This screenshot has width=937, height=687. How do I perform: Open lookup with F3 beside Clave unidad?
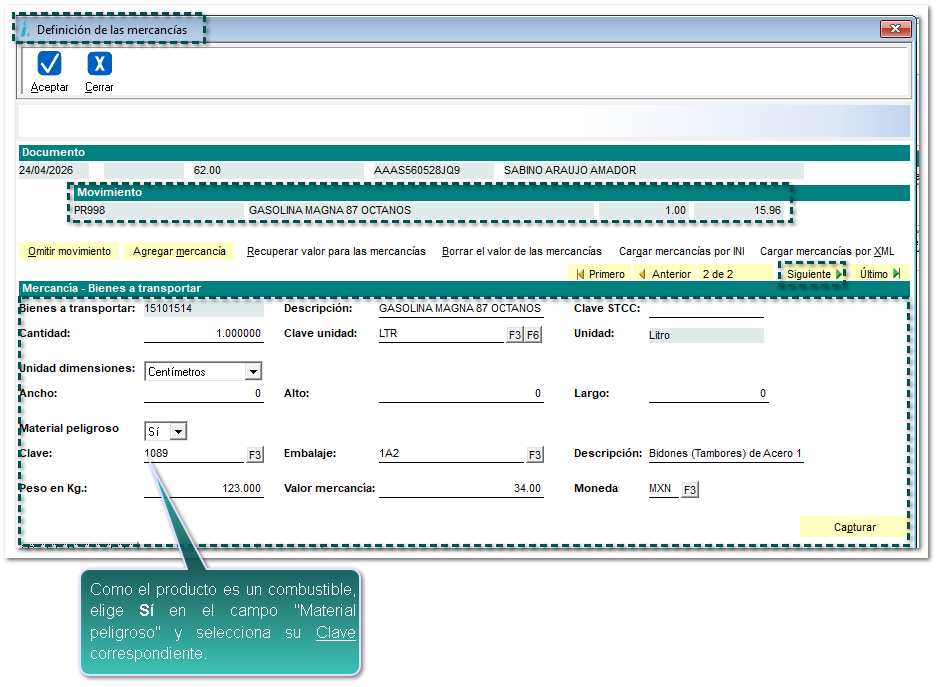(x=514, y=335)
